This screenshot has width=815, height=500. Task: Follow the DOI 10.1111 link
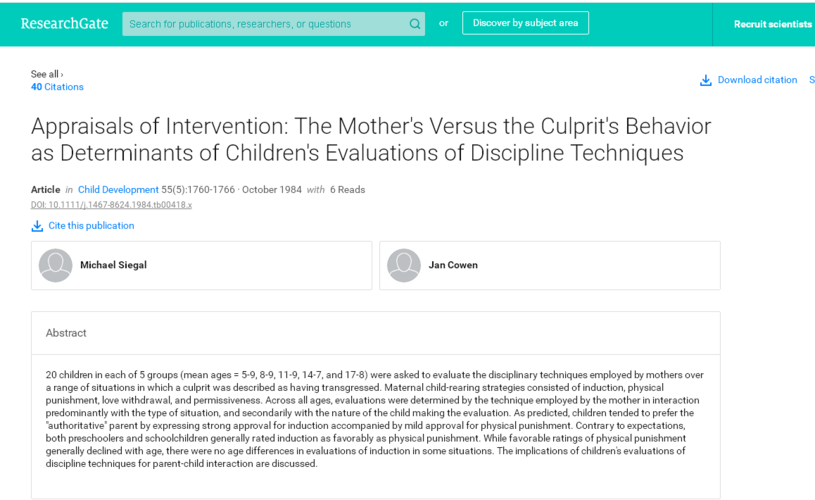[x=111, y=205]
